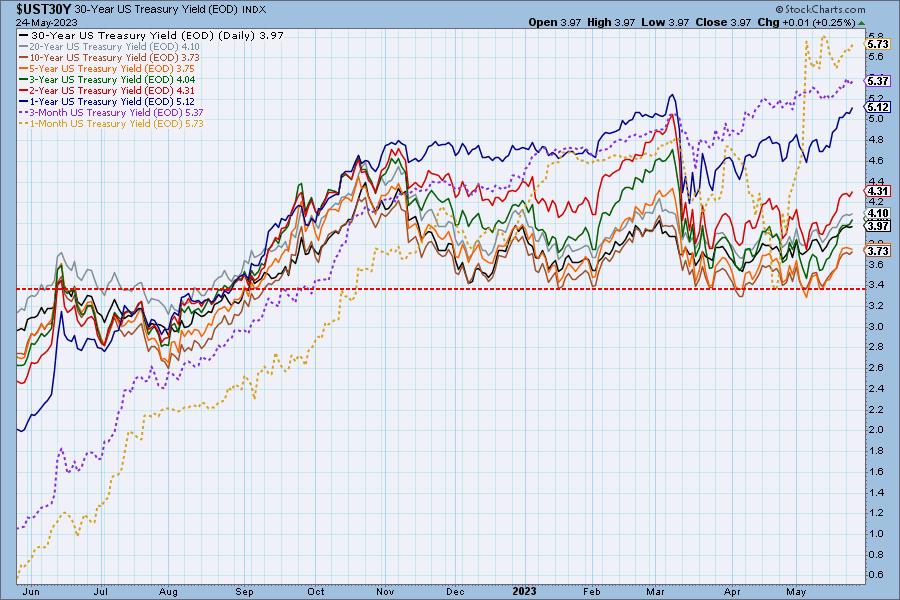Select the 2-Year US Treasury Yield legend entry
The image size is (900, 600).
[x=107, y=90]
